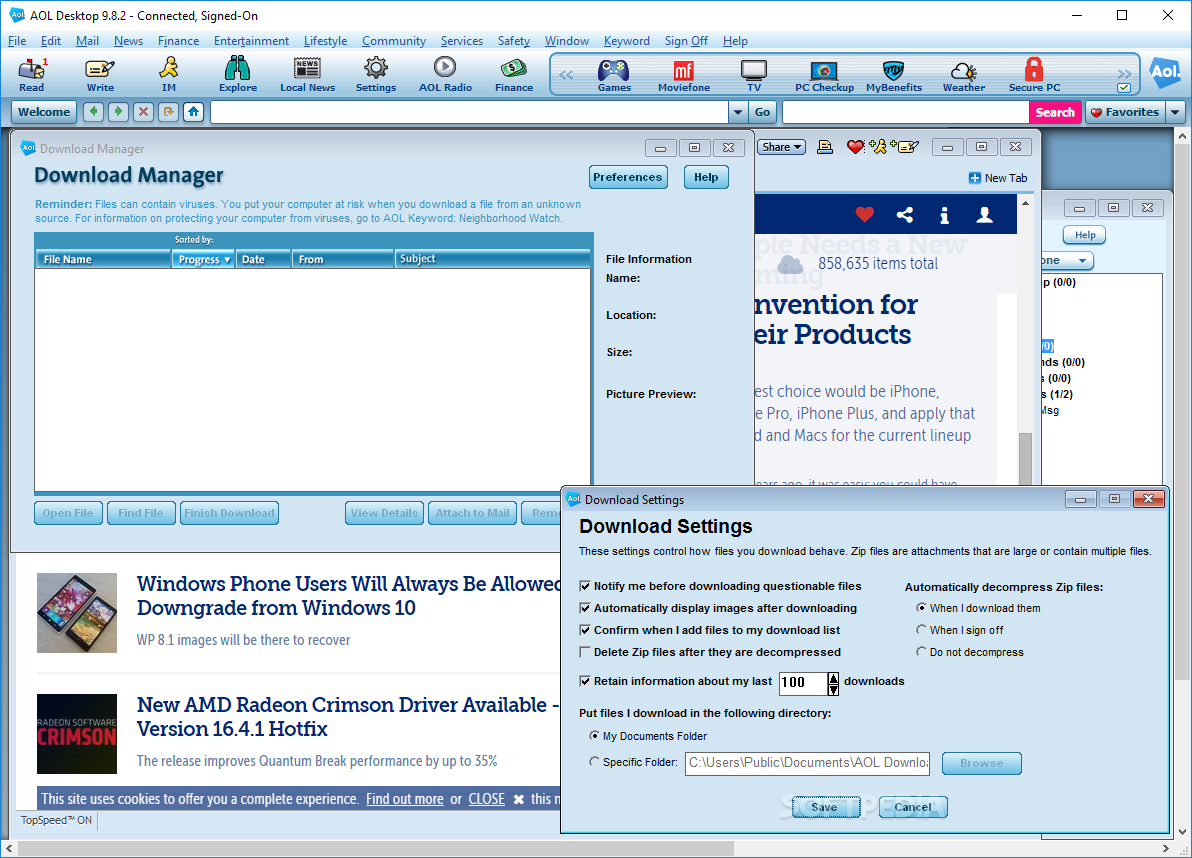The width and height of the screenshot is (1192, 858).
Task: Open the Safety menu
Action: pos(514,41)
